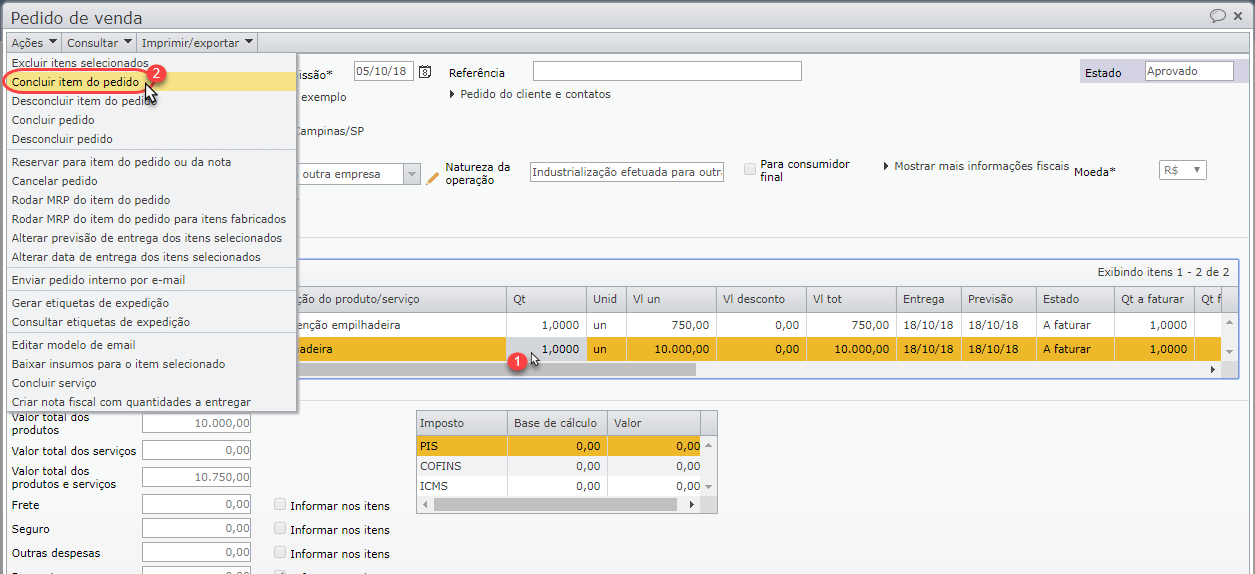Choose Baixar insumos para o item selecionado
This screenshot has width=1255, height=574.
click(x=119, y=364)
